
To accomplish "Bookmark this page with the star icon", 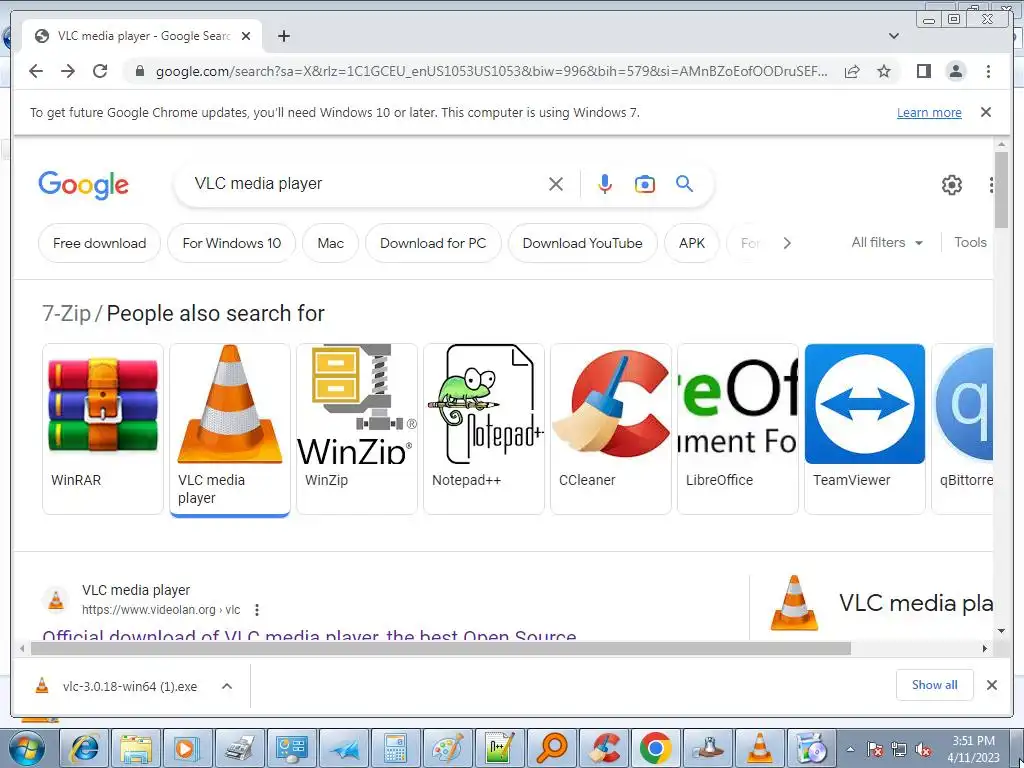I will click(884, 71).
